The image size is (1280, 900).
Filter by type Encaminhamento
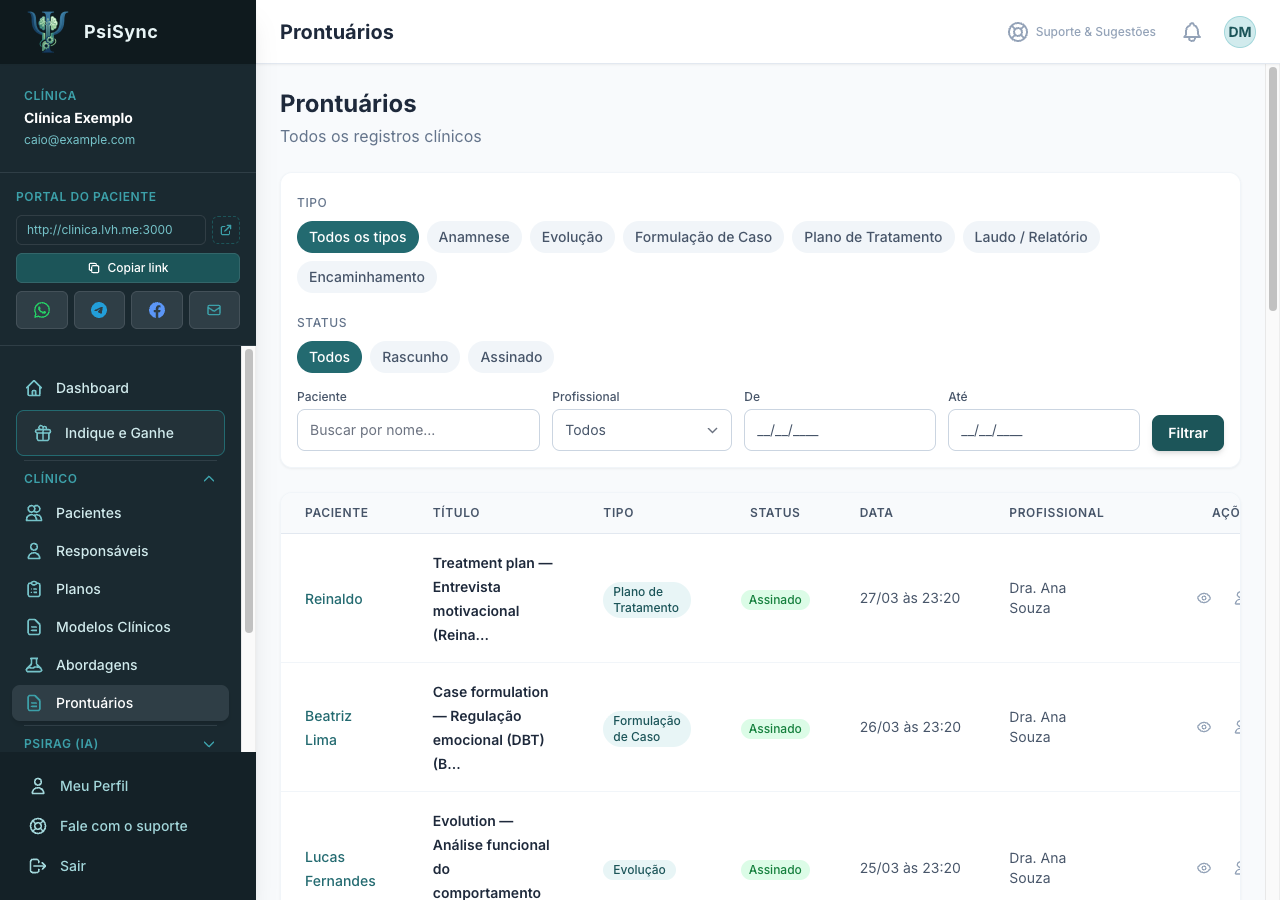(367, 277)
